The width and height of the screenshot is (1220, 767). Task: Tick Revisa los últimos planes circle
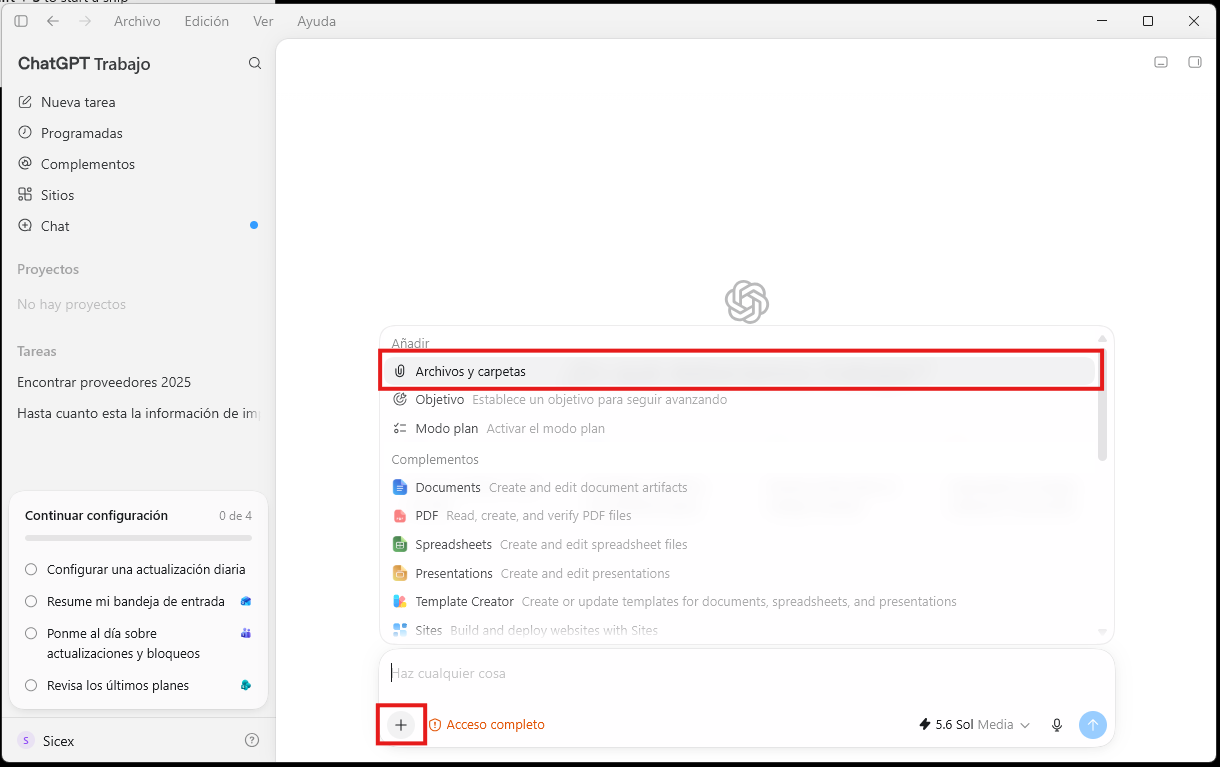pos(31,686)
